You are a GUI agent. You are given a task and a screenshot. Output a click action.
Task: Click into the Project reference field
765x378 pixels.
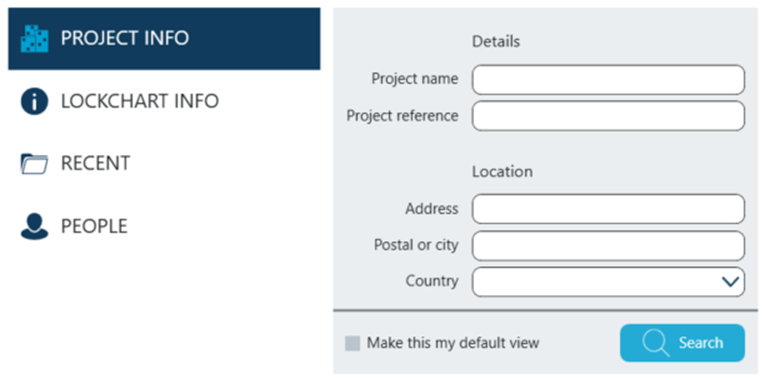[608, 116]
